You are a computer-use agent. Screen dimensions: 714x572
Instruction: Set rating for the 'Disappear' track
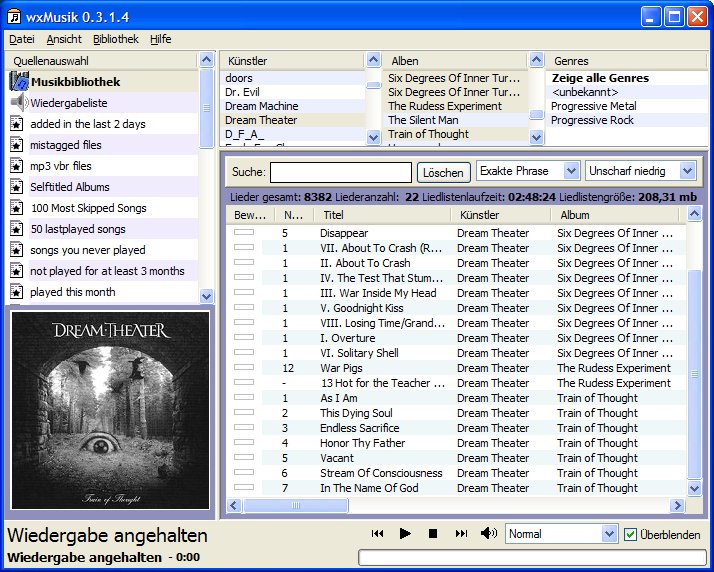coord(244,232)
